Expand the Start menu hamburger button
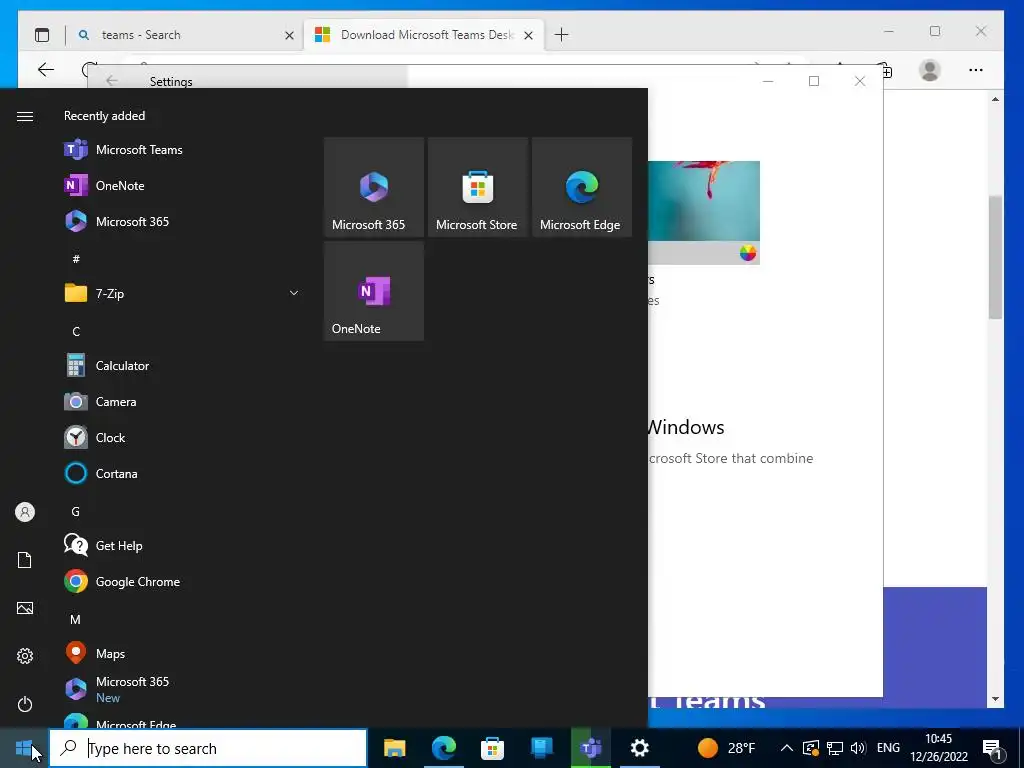This screenshot has height=768, width=1024. 25,116
